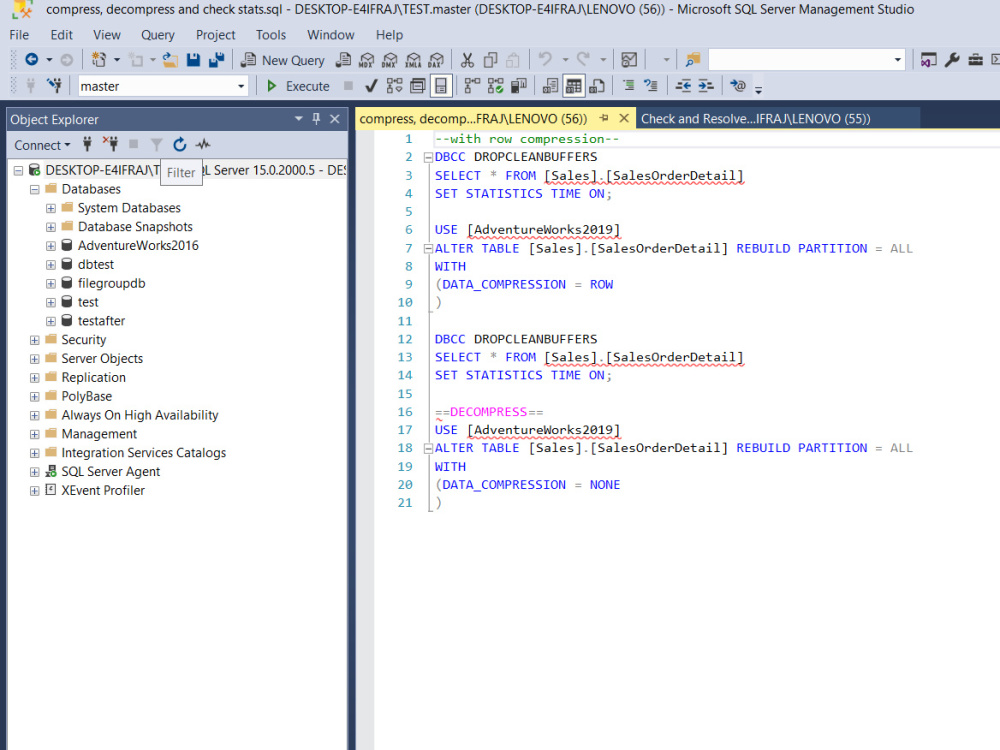
Task: Open the Connect dropdown in Object Explorer
Action: pyautogui.click(x=42, y=145)
